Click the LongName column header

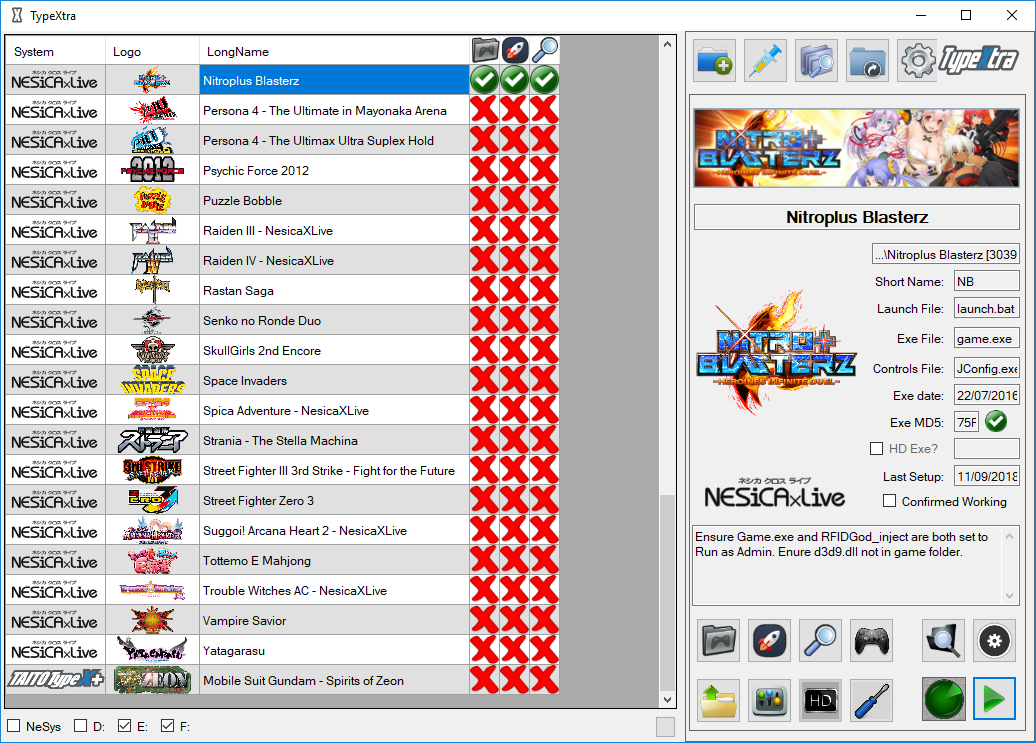pos(334,51)
